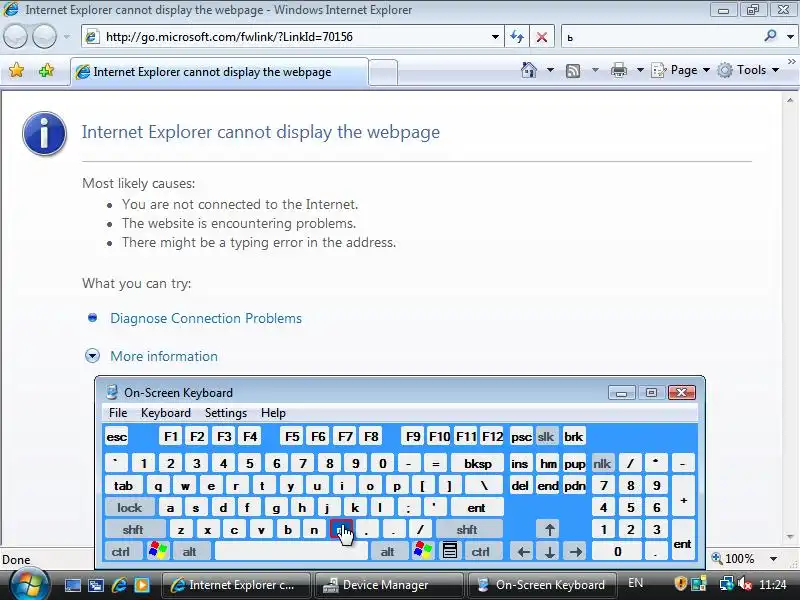800x600 pixels.
Task: Click the IE search input box
Action: pyautogui.click(x=661, y=37)
